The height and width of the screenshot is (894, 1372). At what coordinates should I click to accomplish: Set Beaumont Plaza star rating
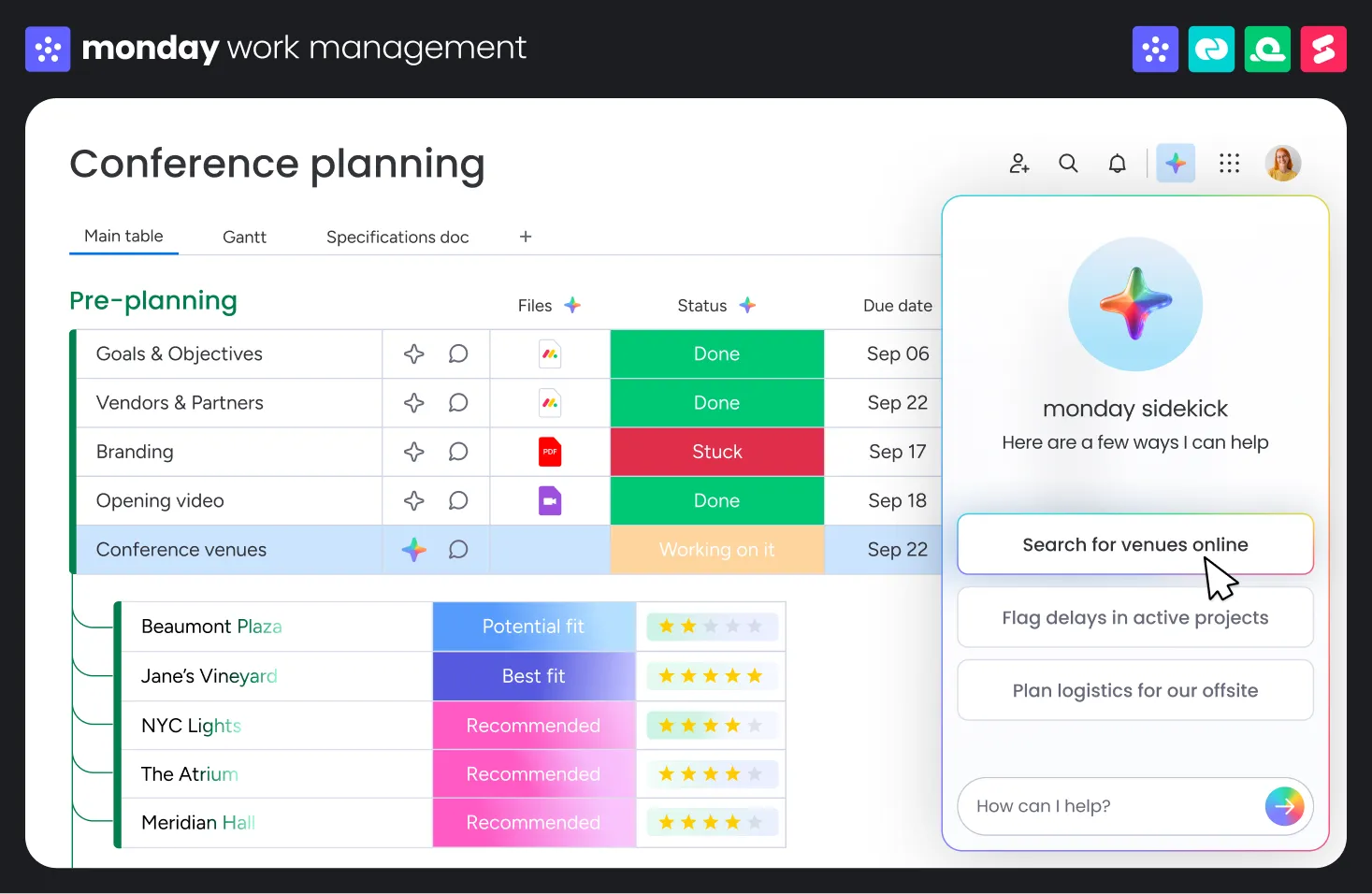pyautogui.click(x=711, y=627)
